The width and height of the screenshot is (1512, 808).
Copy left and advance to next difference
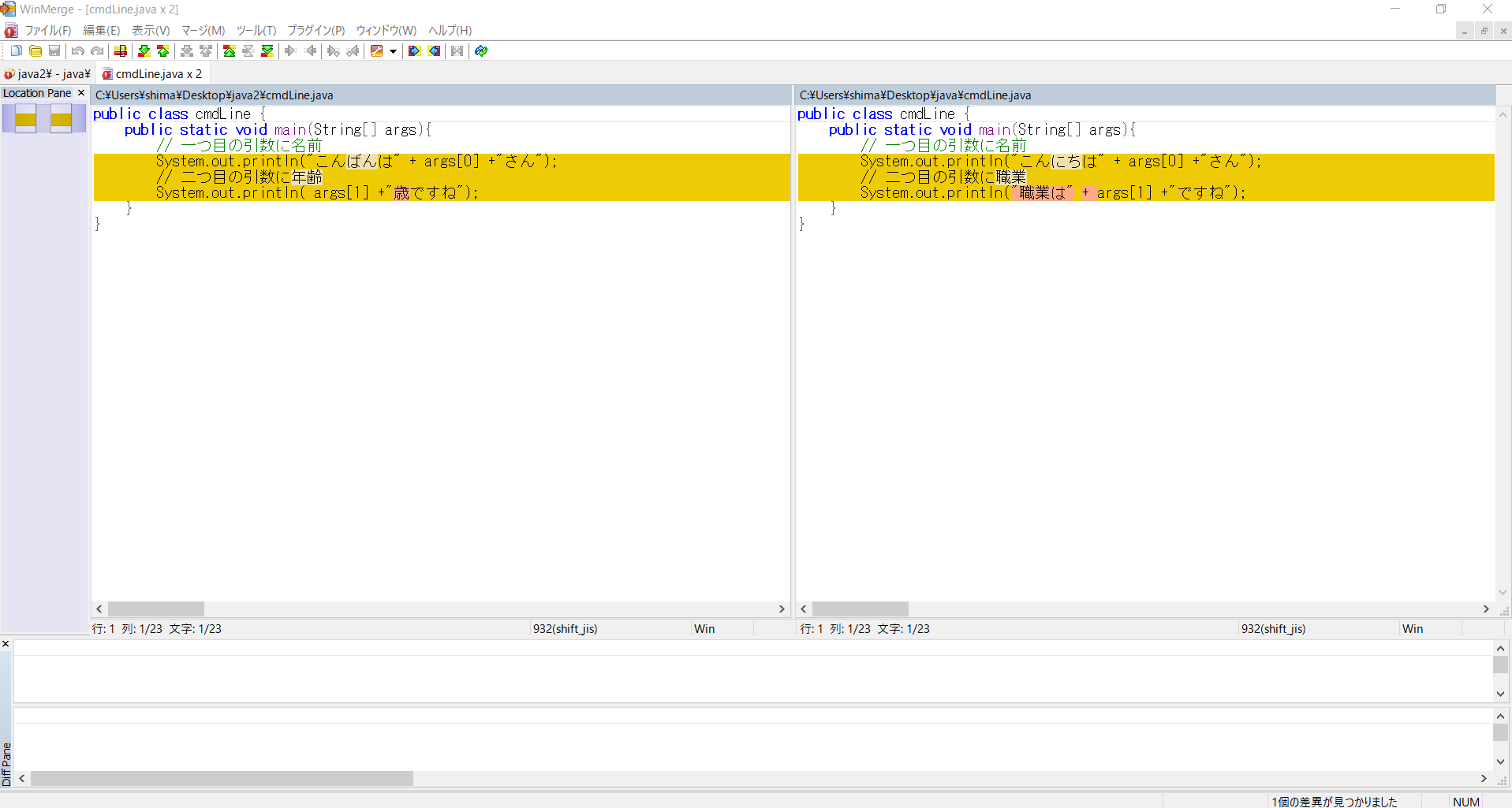353,51
